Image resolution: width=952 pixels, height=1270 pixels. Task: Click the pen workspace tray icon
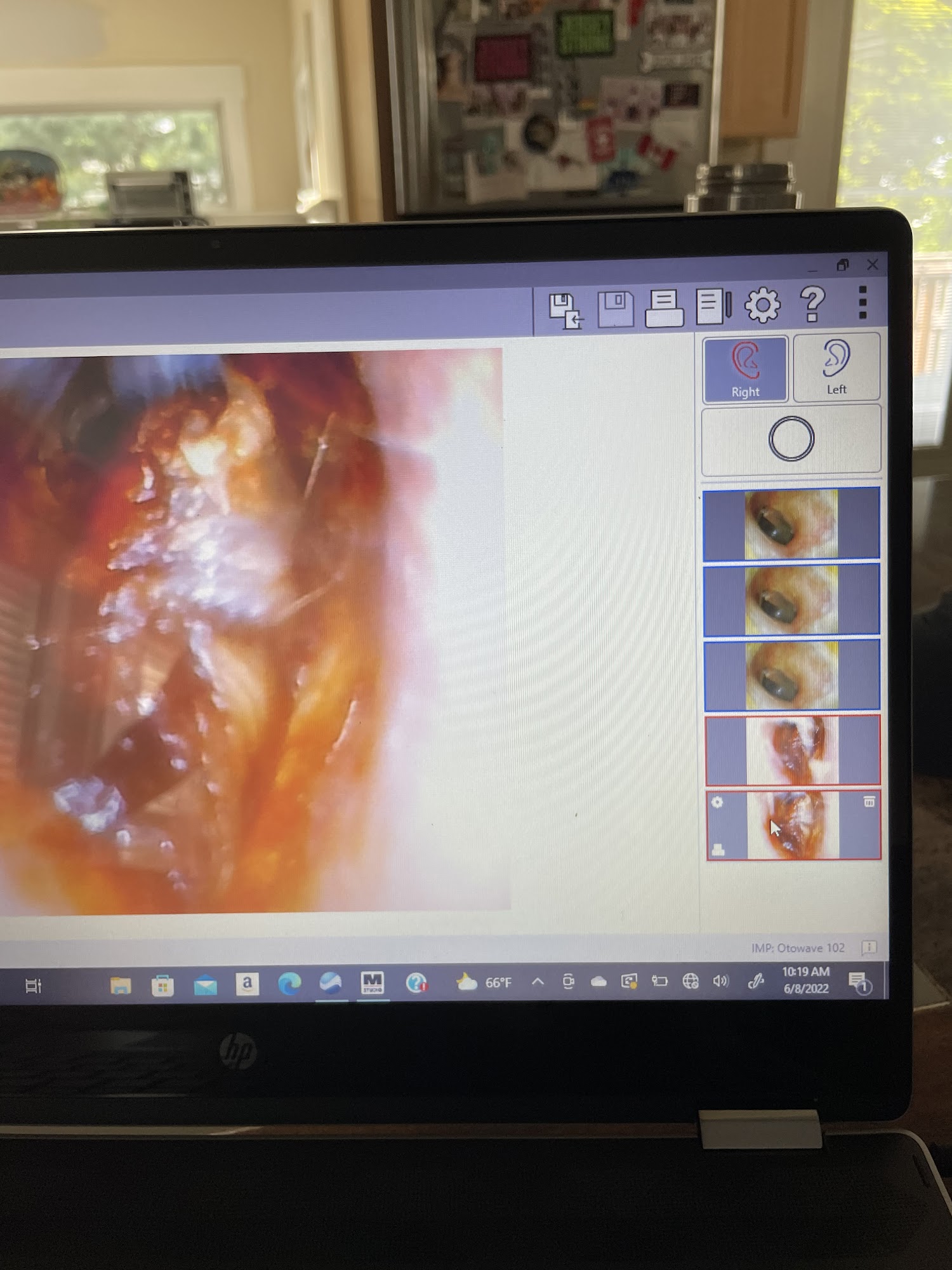coord(755,982)
